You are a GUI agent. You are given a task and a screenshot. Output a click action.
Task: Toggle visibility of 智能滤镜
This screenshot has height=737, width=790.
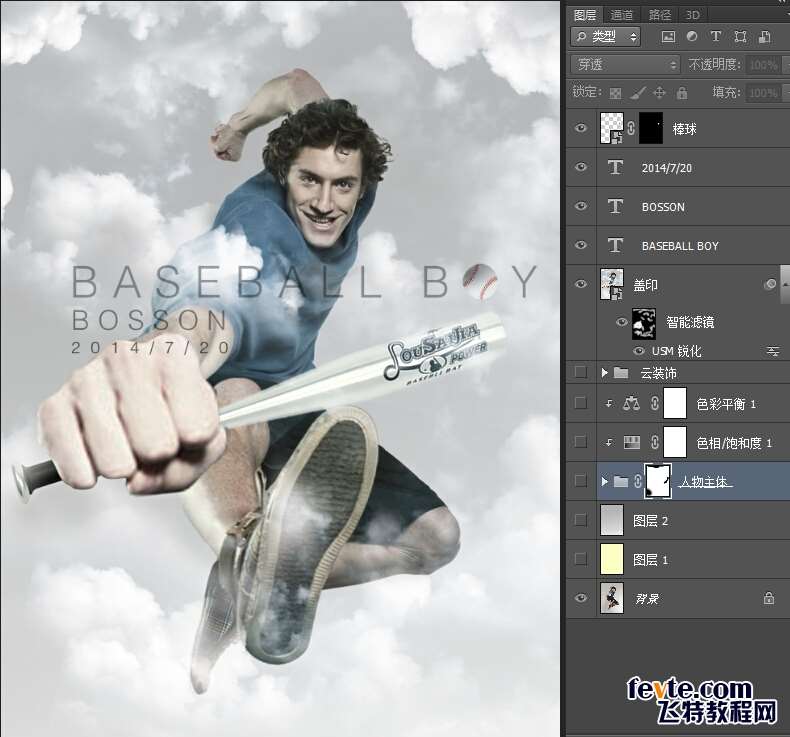coord(622,322)
